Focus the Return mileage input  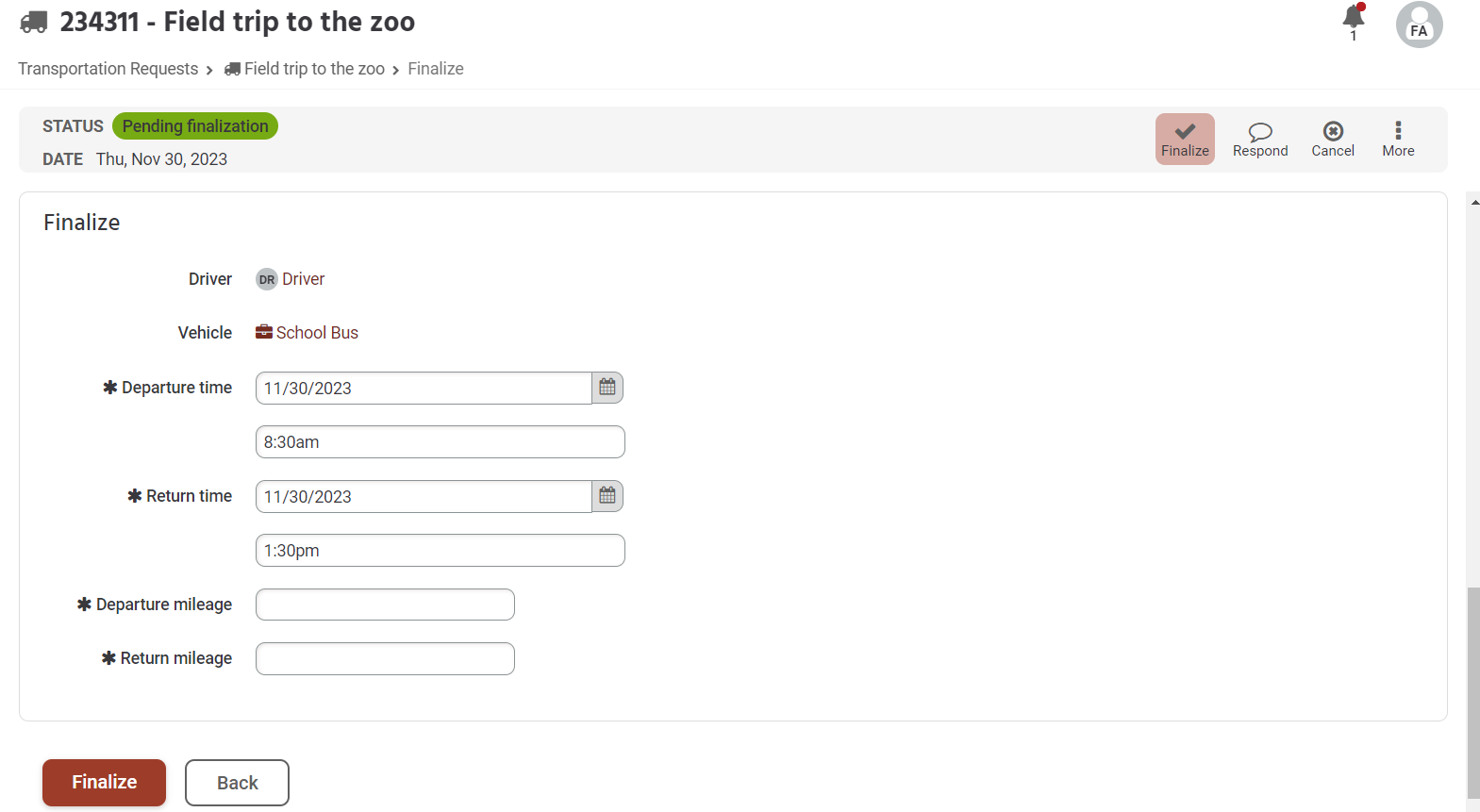[385, 658]
